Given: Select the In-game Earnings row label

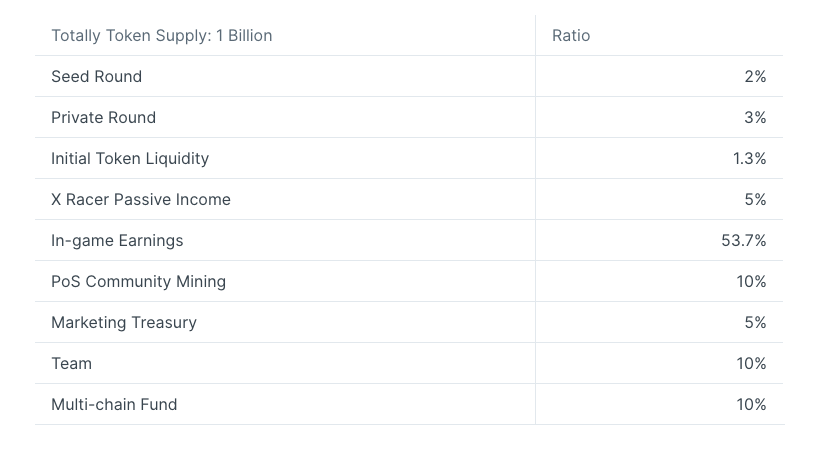Looking at the screenshot, I should [x=117, y=241].
